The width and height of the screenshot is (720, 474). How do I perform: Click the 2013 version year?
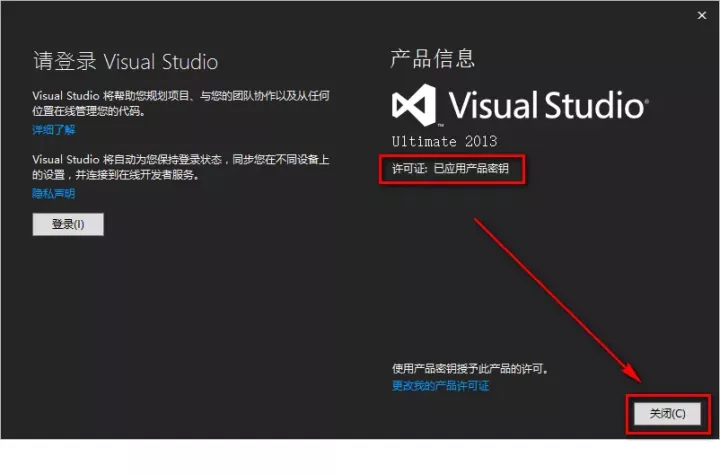[480, 141]
